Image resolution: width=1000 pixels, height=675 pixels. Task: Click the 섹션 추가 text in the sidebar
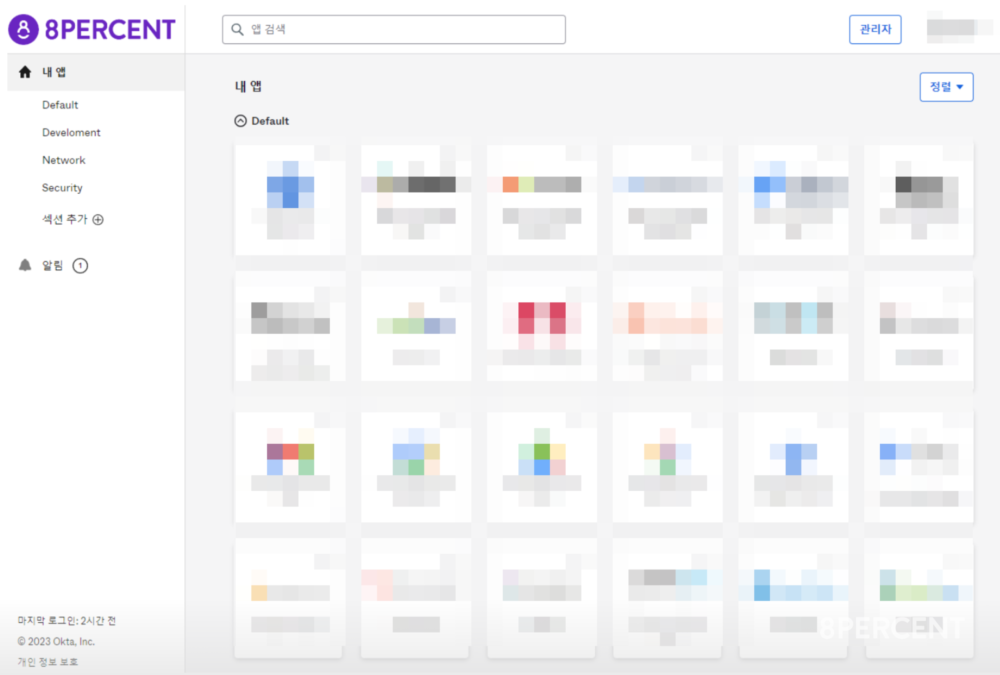tap(65, 220)
